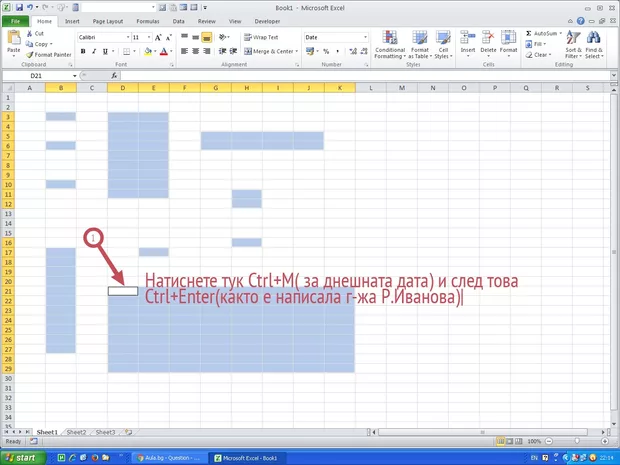620x465 pixels.
Task: Apply Percent Style
Action: (x=326, y=51)
